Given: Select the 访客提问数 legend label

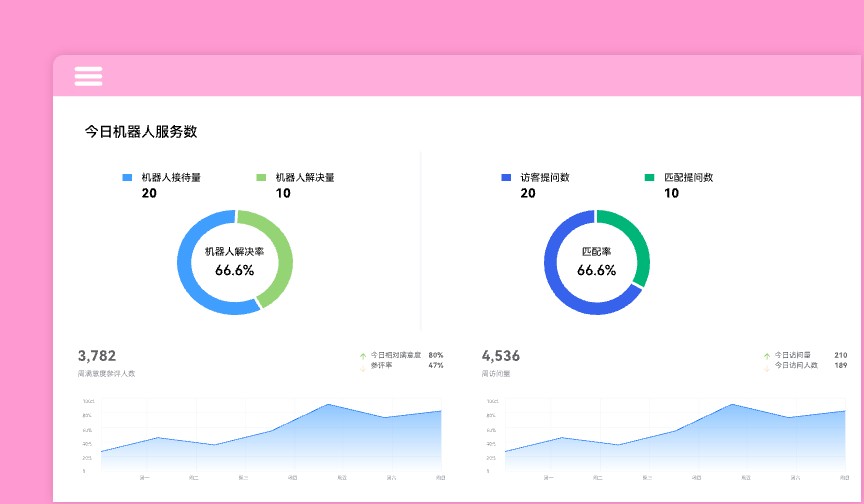Looking at the screenshot, I should [x=544, y=177].
